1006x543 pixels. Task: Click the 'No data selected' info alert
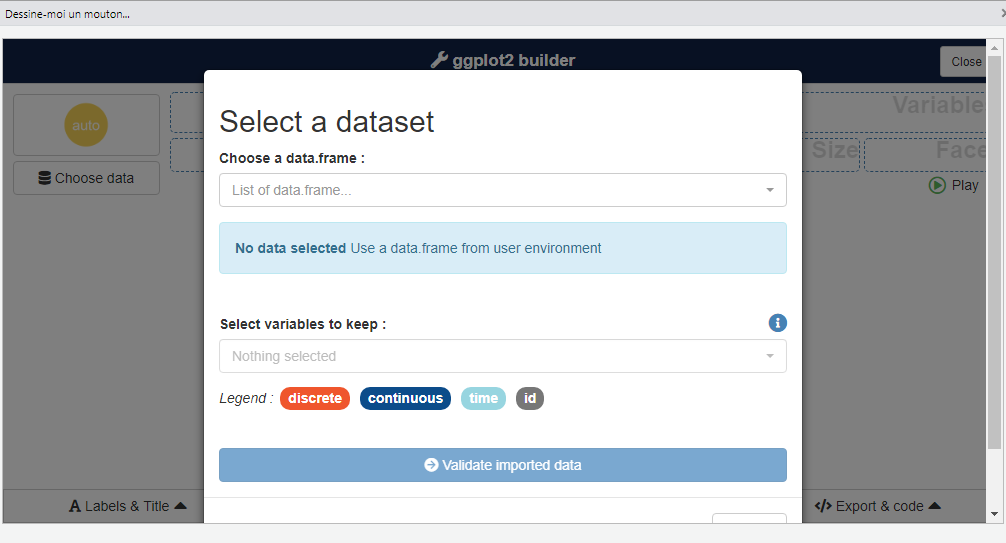(x=502, y=248)
